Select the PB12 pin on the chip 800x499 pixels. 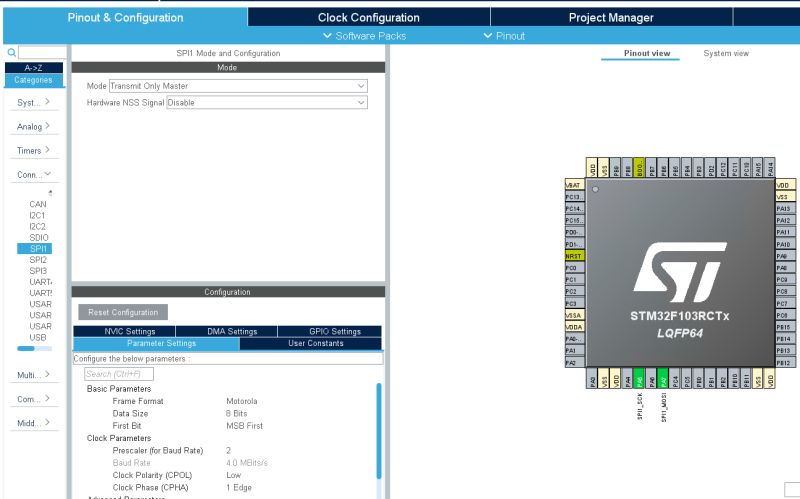(x=785, y=362)
